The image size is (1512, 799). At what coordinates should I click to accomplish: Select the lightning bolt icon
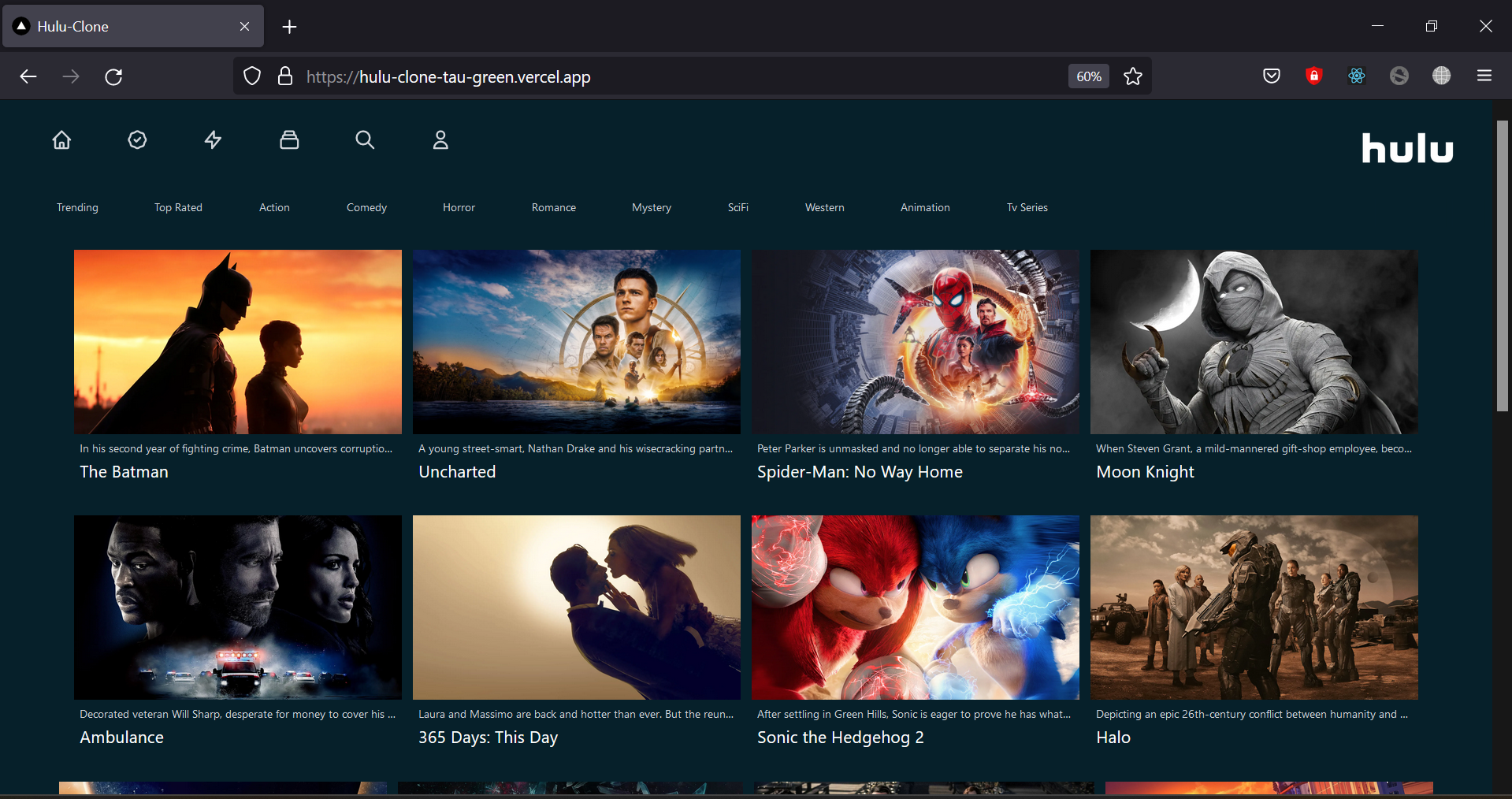tap(213, 140)
